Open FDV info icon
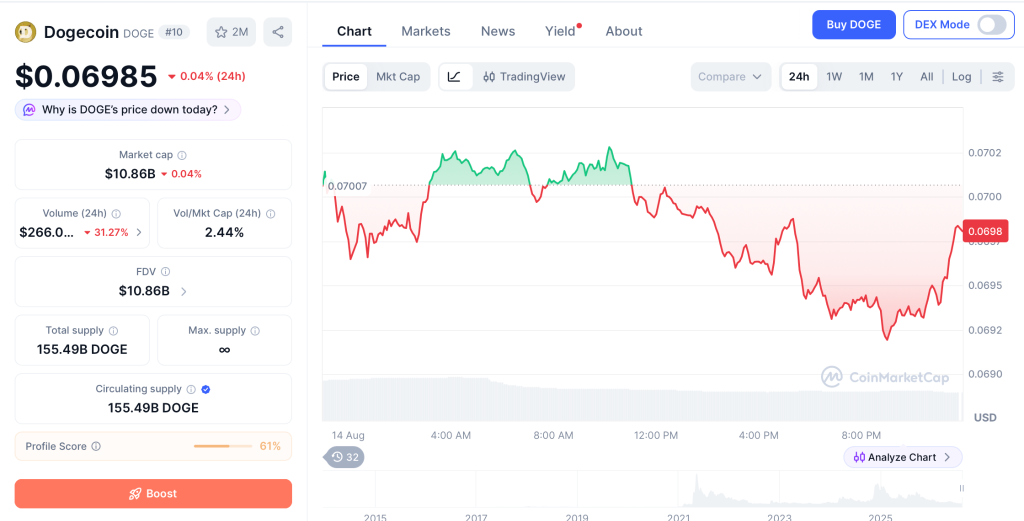The width and height of the screenshot is (1024, 521). point(166,272)
